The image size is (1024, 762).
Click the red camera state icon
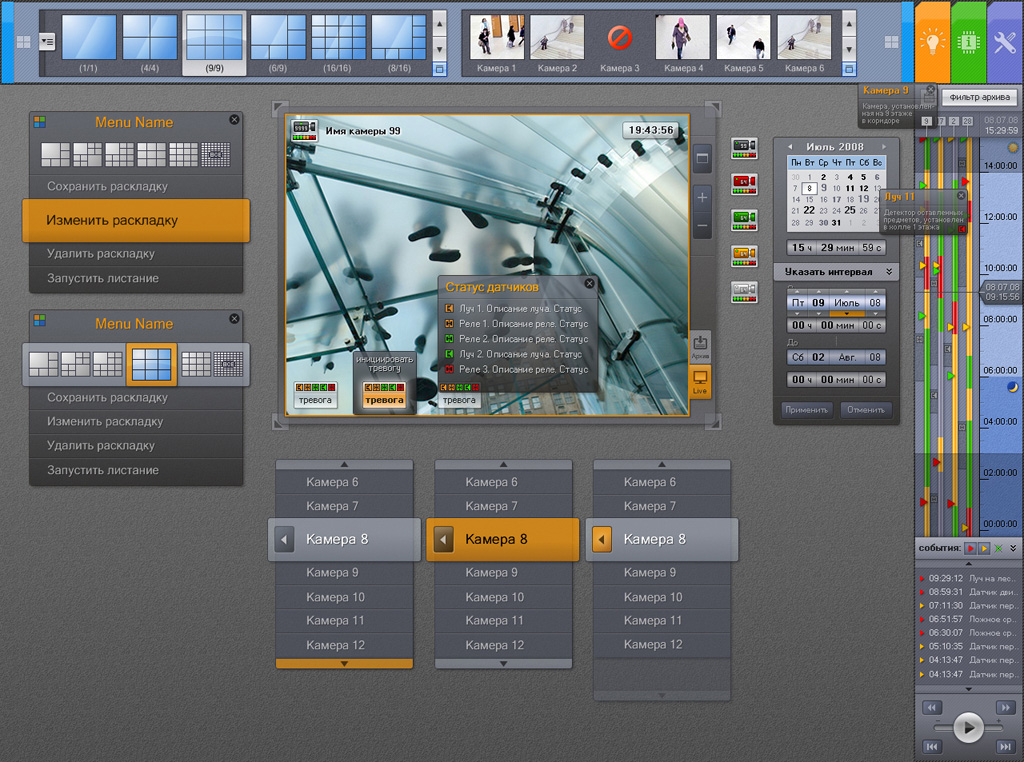[744, 184]
